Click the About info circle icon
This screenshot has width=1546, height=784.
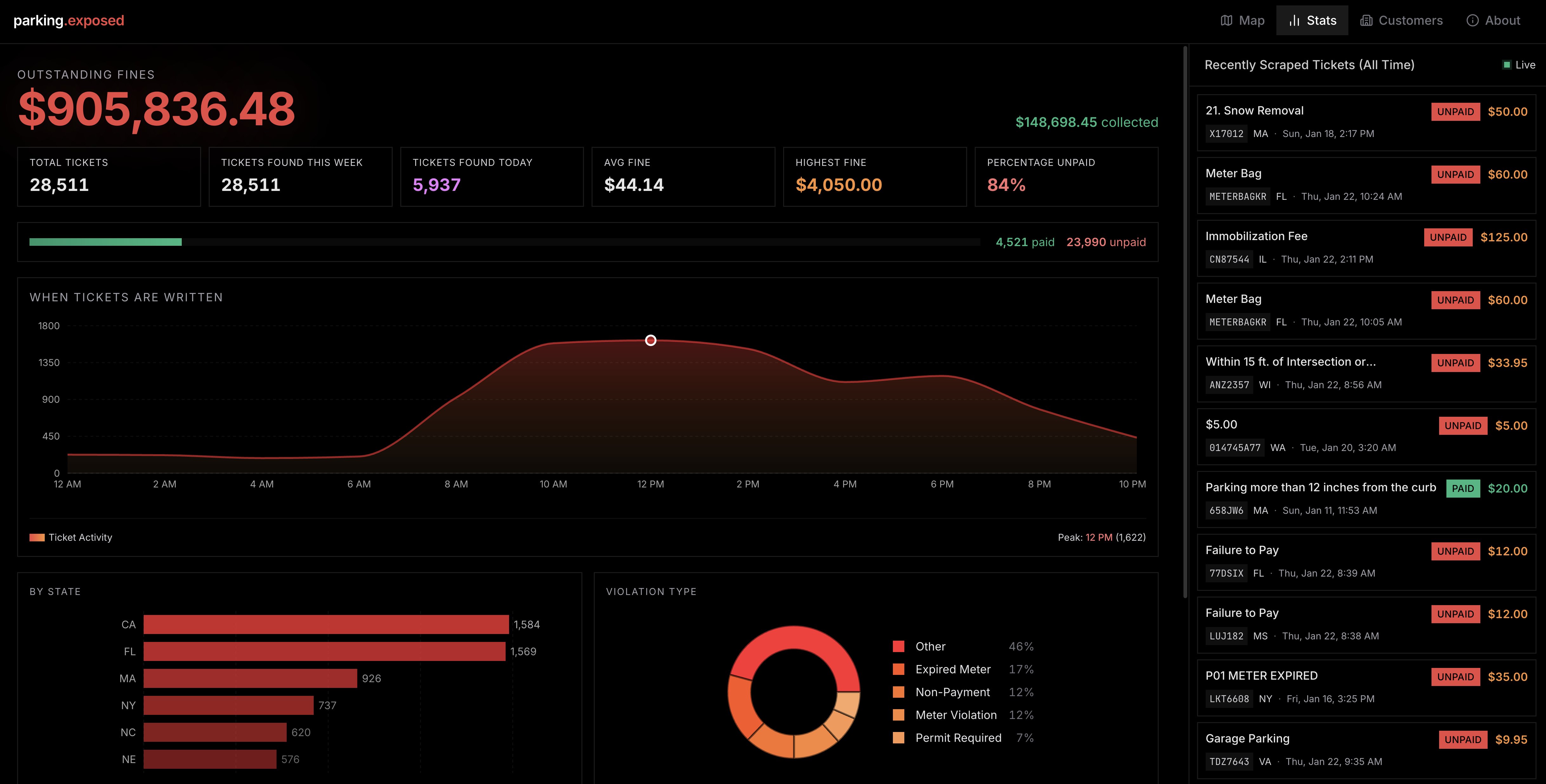[1472, 20]
